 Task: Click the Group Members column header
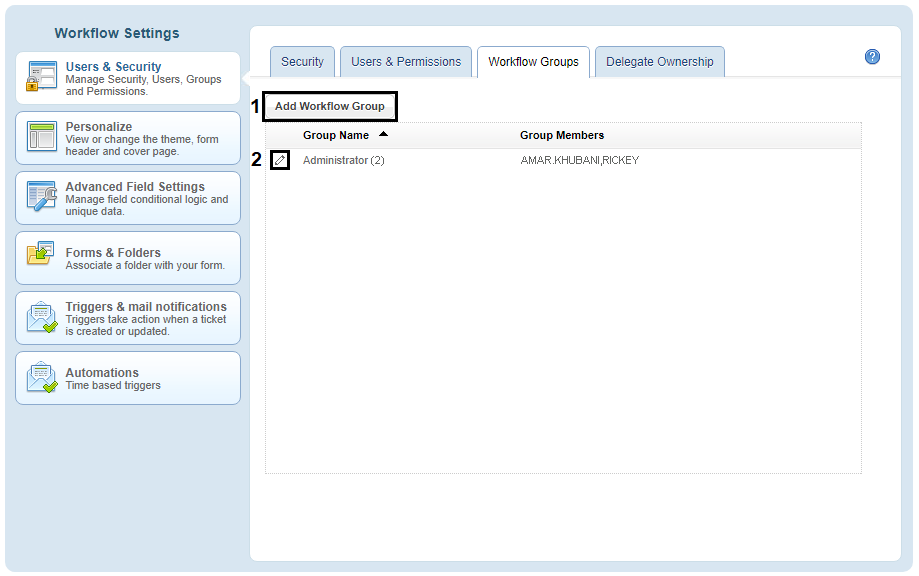click(562, 135)
